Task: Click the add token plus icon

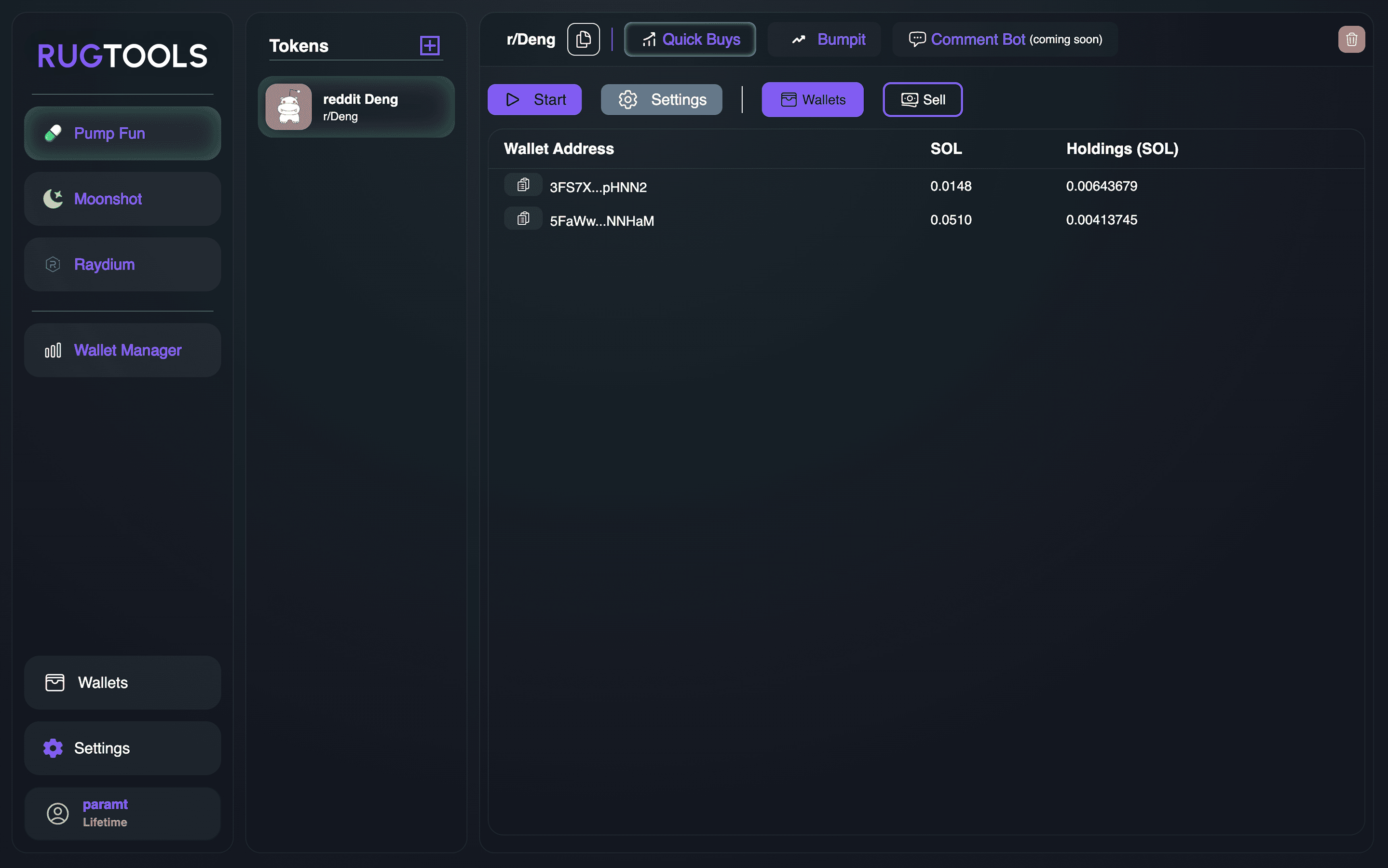Action: point(429,45)
